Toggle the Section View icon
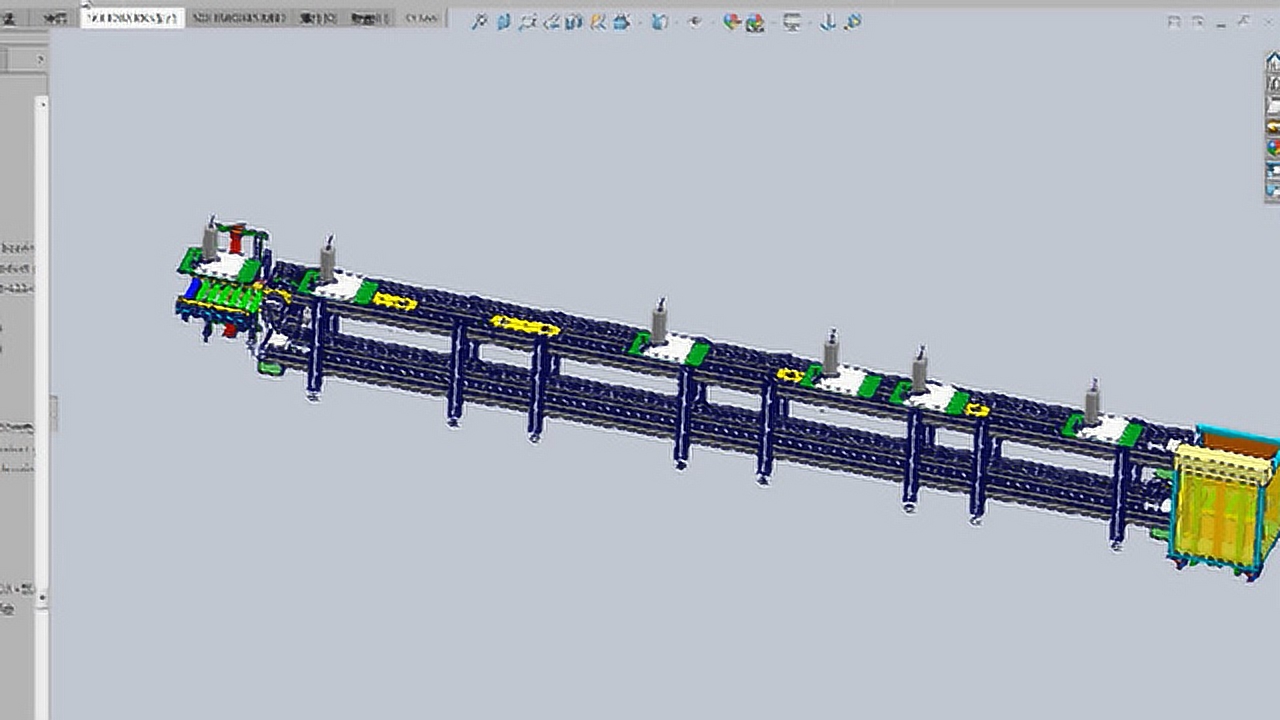Screen dimensions: 1280x720 pos(552,21)
